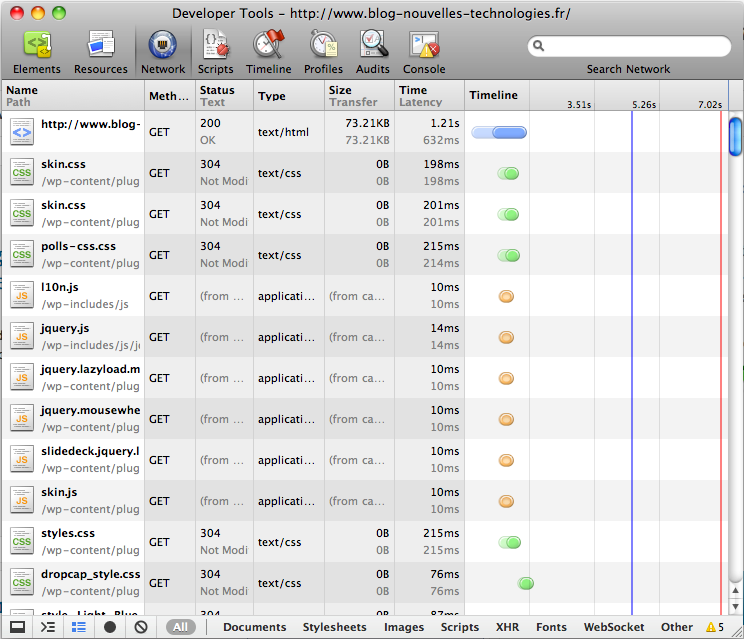
Task: Filter requests by XHR
Action: pyautogui.click(x=507, y=627)
